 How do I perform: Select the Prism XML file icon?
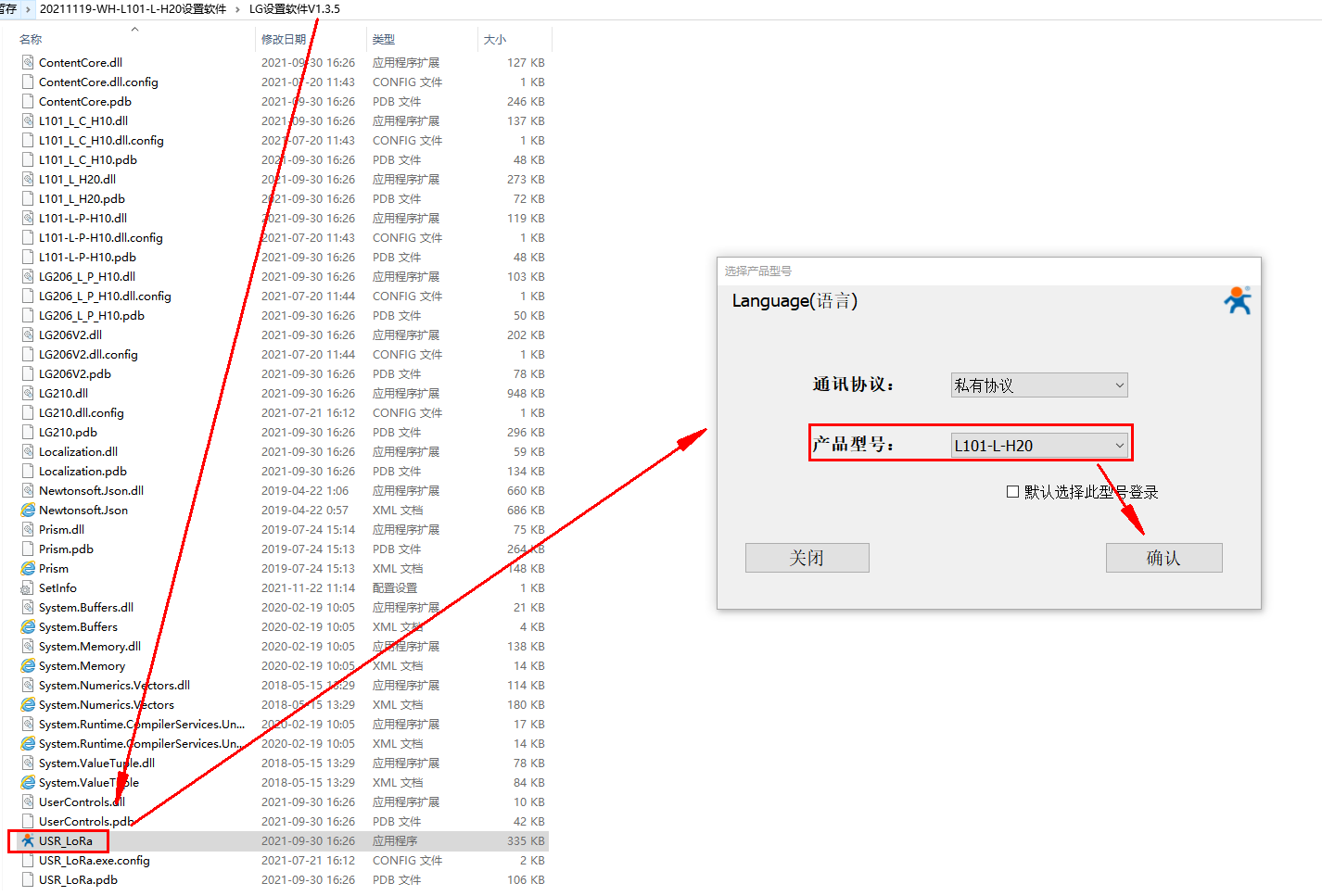point(28,568)
